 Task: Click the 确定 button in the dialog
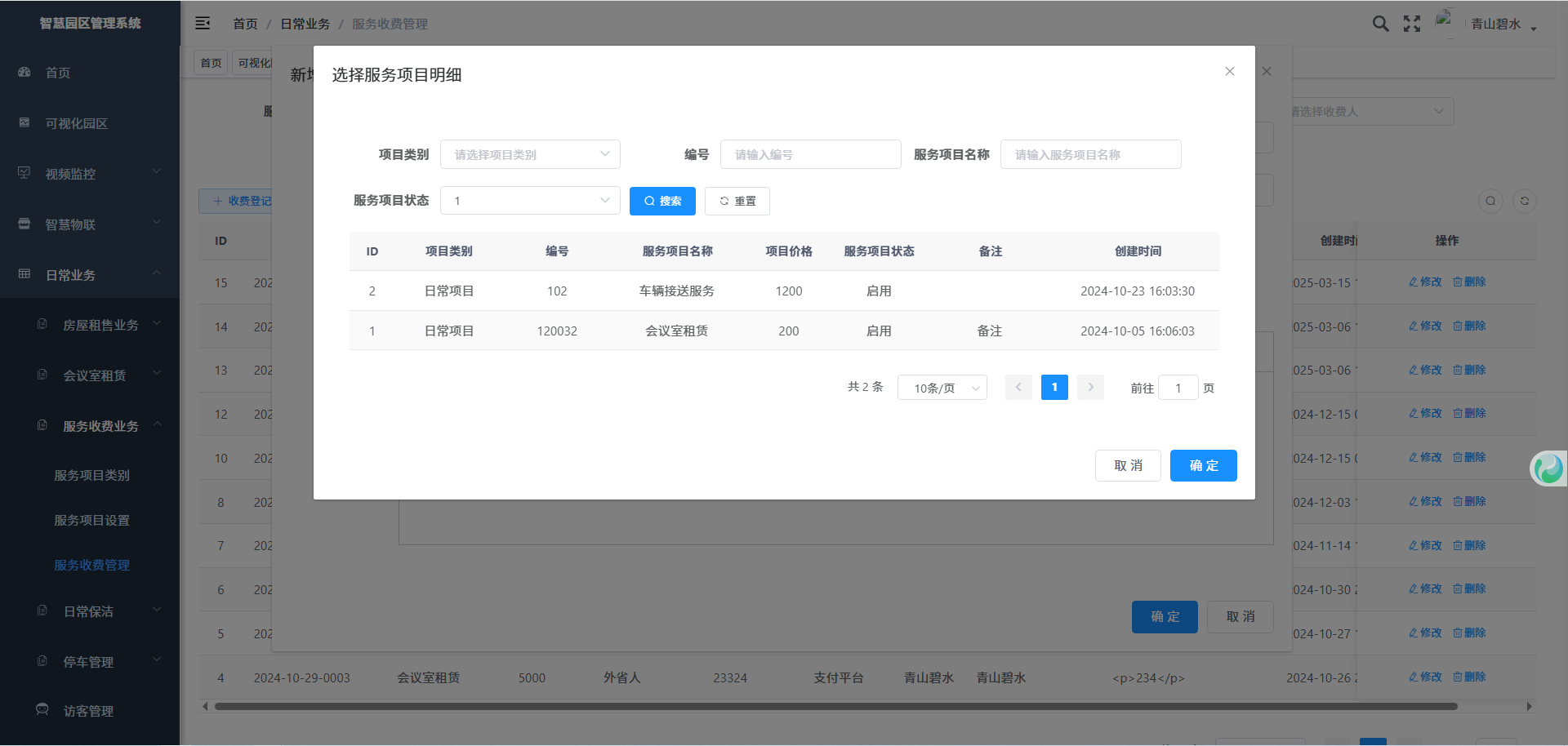(x=1203, y=465)
